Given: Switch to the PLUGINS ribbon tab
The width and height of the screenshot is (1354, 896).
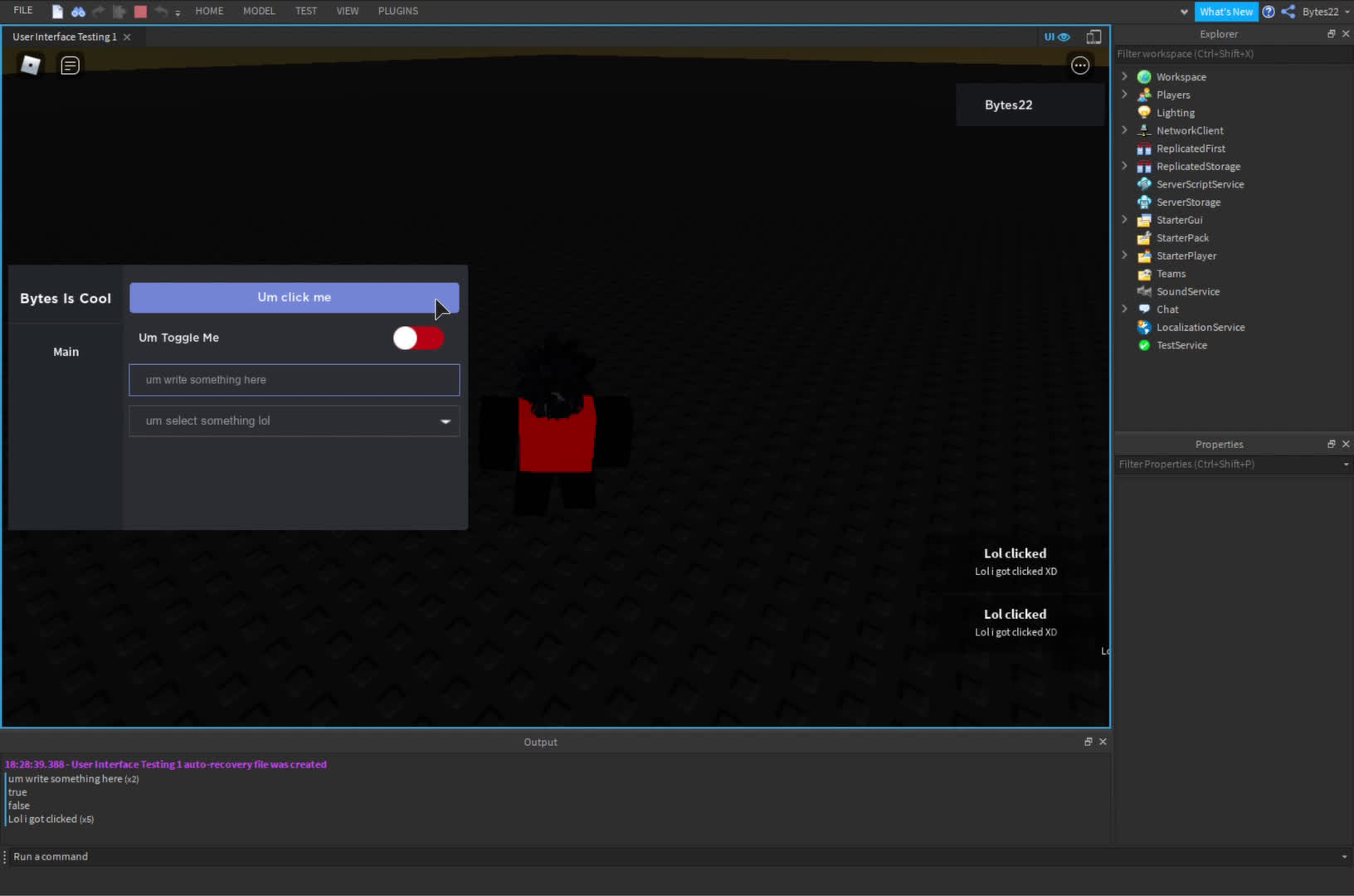Looking at the screenshot, I should (x=398, y=11).
